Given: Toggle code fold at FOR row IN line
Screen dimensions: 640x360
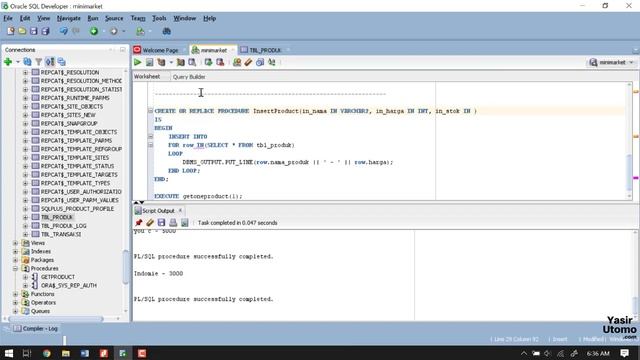Looking at the screenshot, I should click(150, 145).
